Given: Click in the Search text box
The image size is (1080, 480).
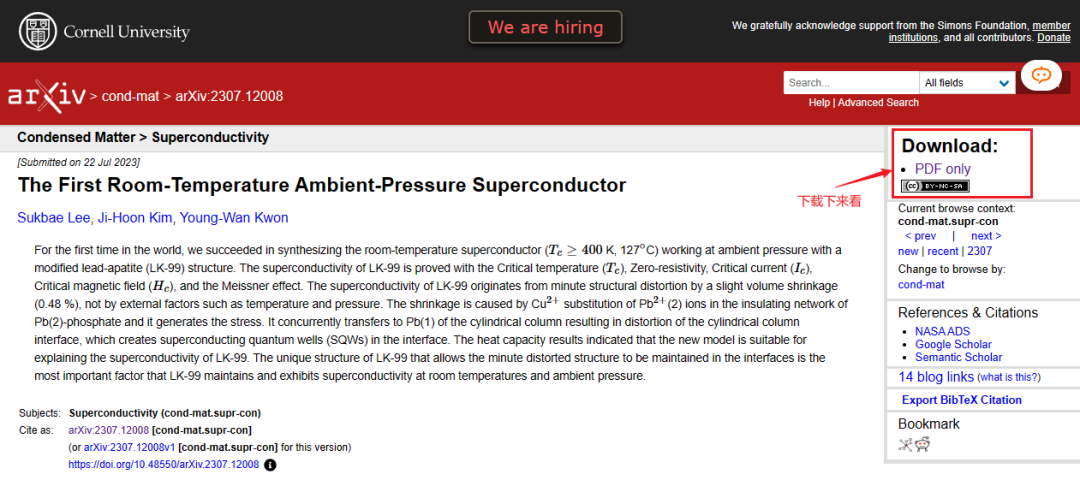Looking at the screenshot, I should 849,83.
